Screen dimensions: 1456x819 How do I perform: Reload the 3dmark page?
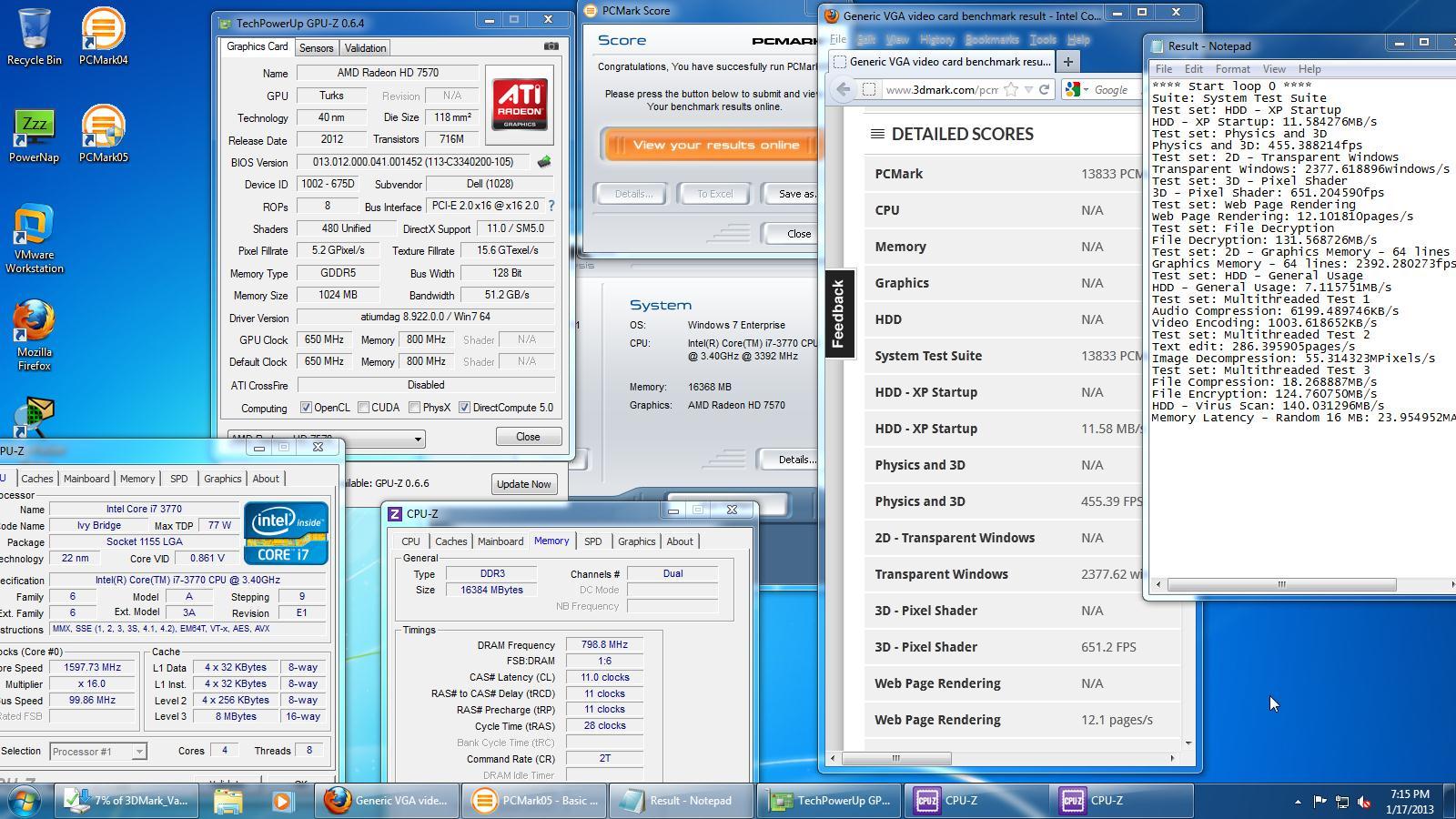point(1044,89)
